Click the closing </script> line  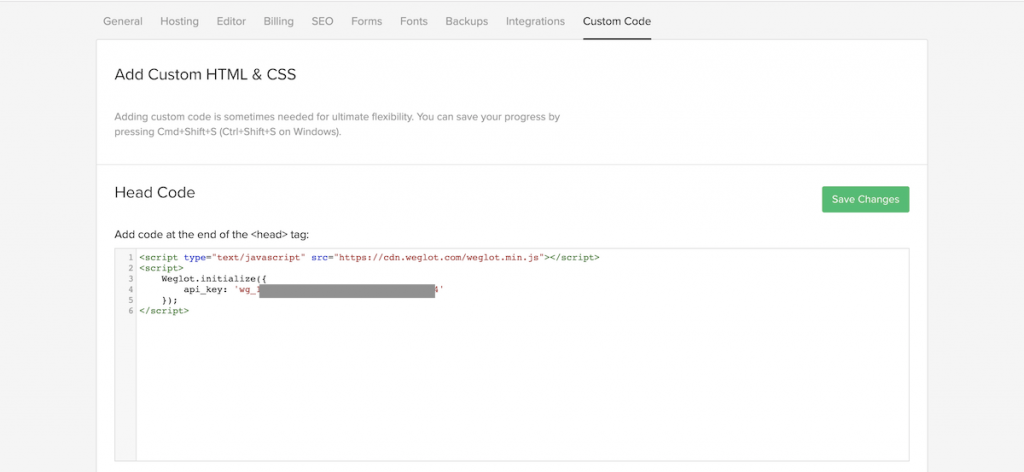[164, 311]
